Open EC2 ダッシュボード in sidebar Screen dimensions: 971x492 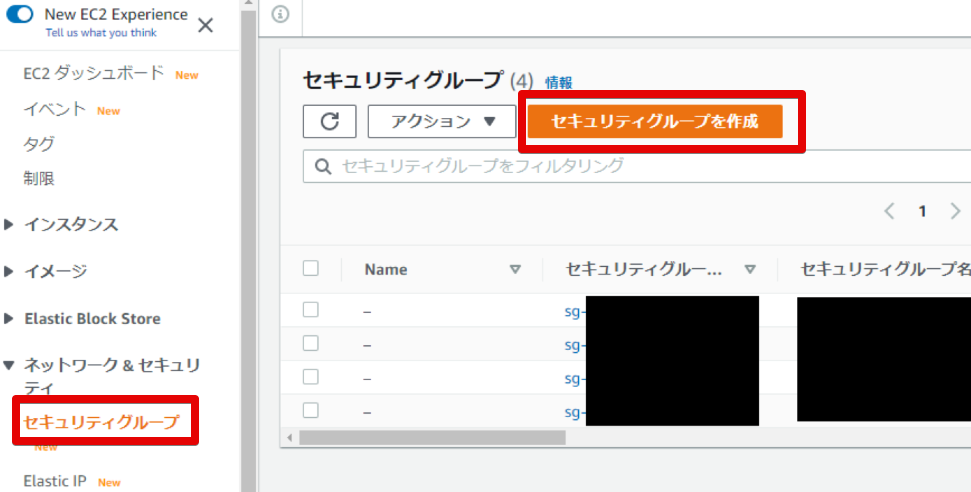coord(94,73)
